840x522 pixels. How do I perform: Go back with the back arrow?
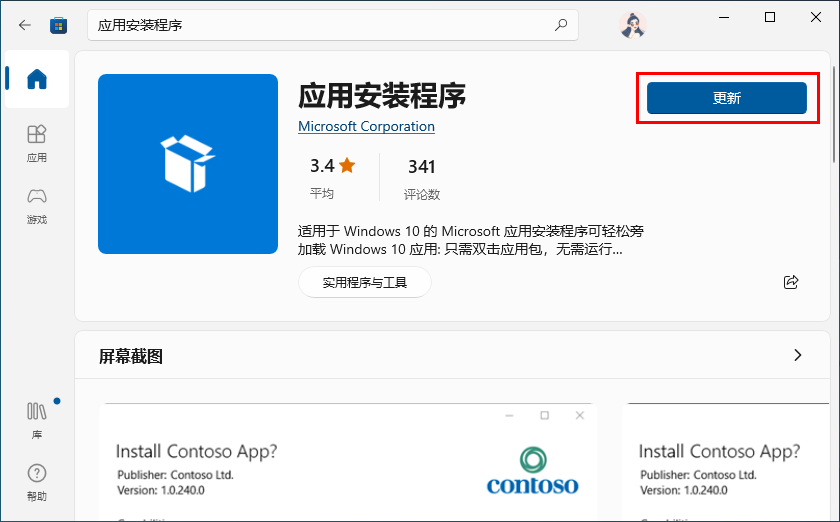pyautogui.click(x=25, y=25)
